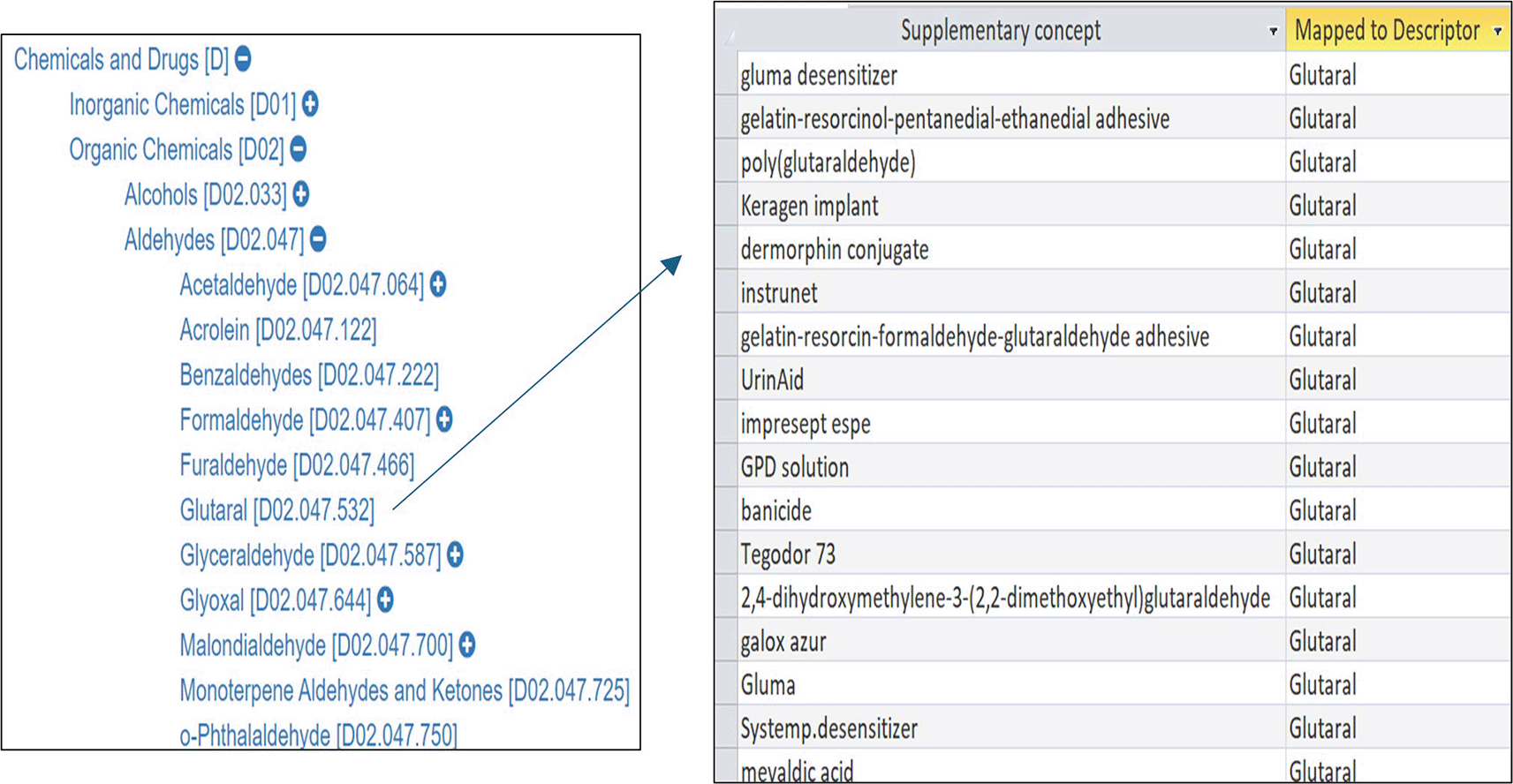Select Acrolein [D02.047.122] in the tree
1513x784 pixels.
pos(278,329)
